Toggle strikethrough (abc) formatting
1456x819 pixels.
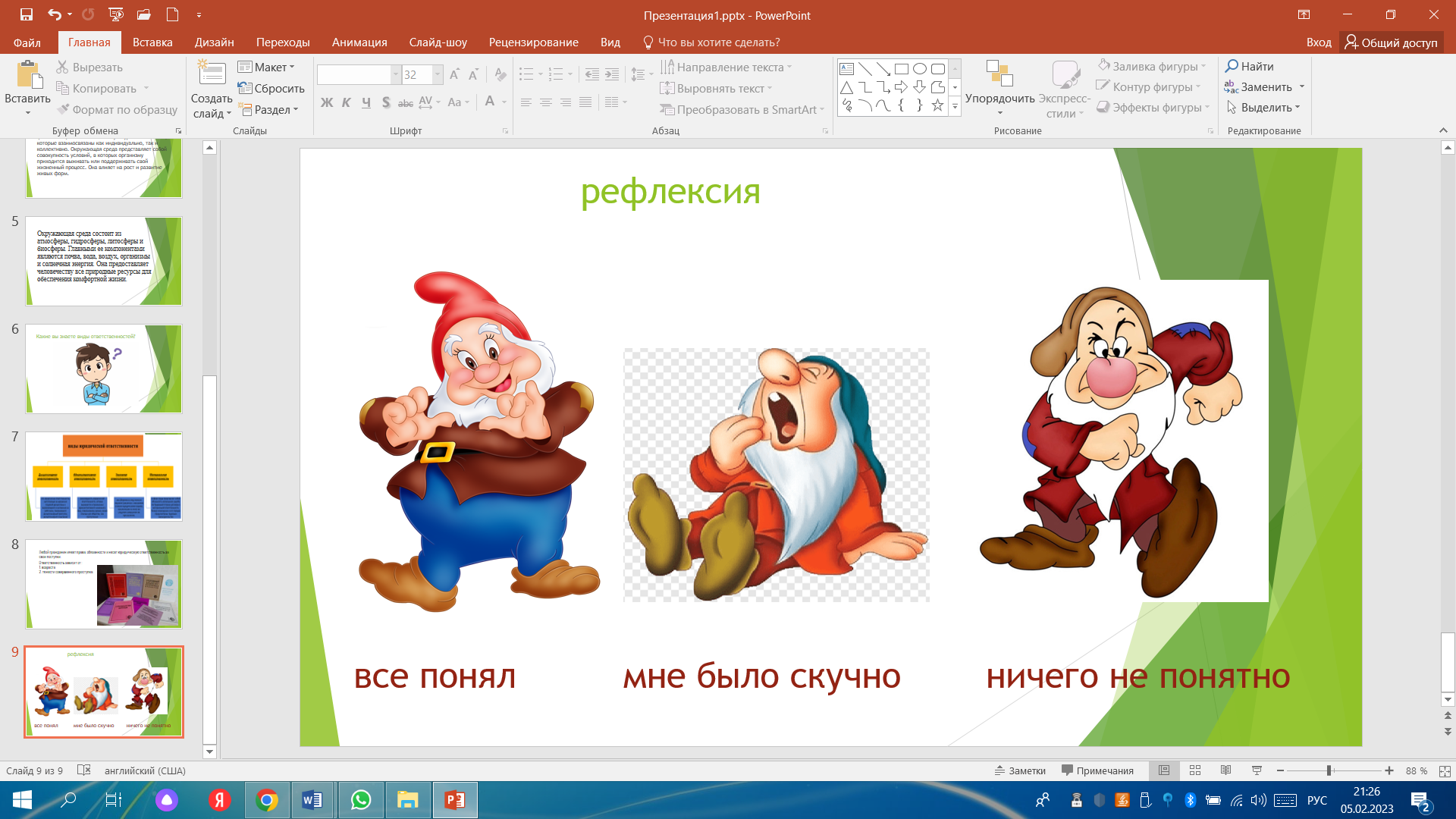pos(406,102)
